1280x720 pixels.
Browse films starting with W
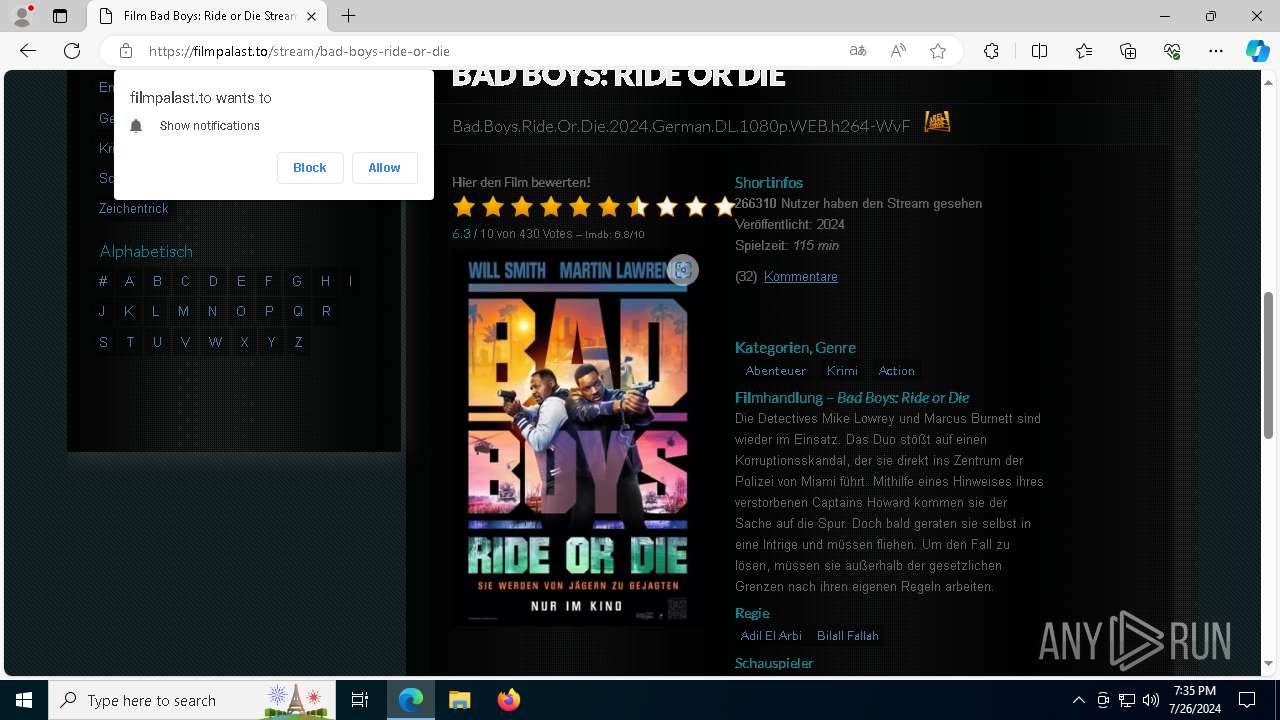tap(215, 342)
